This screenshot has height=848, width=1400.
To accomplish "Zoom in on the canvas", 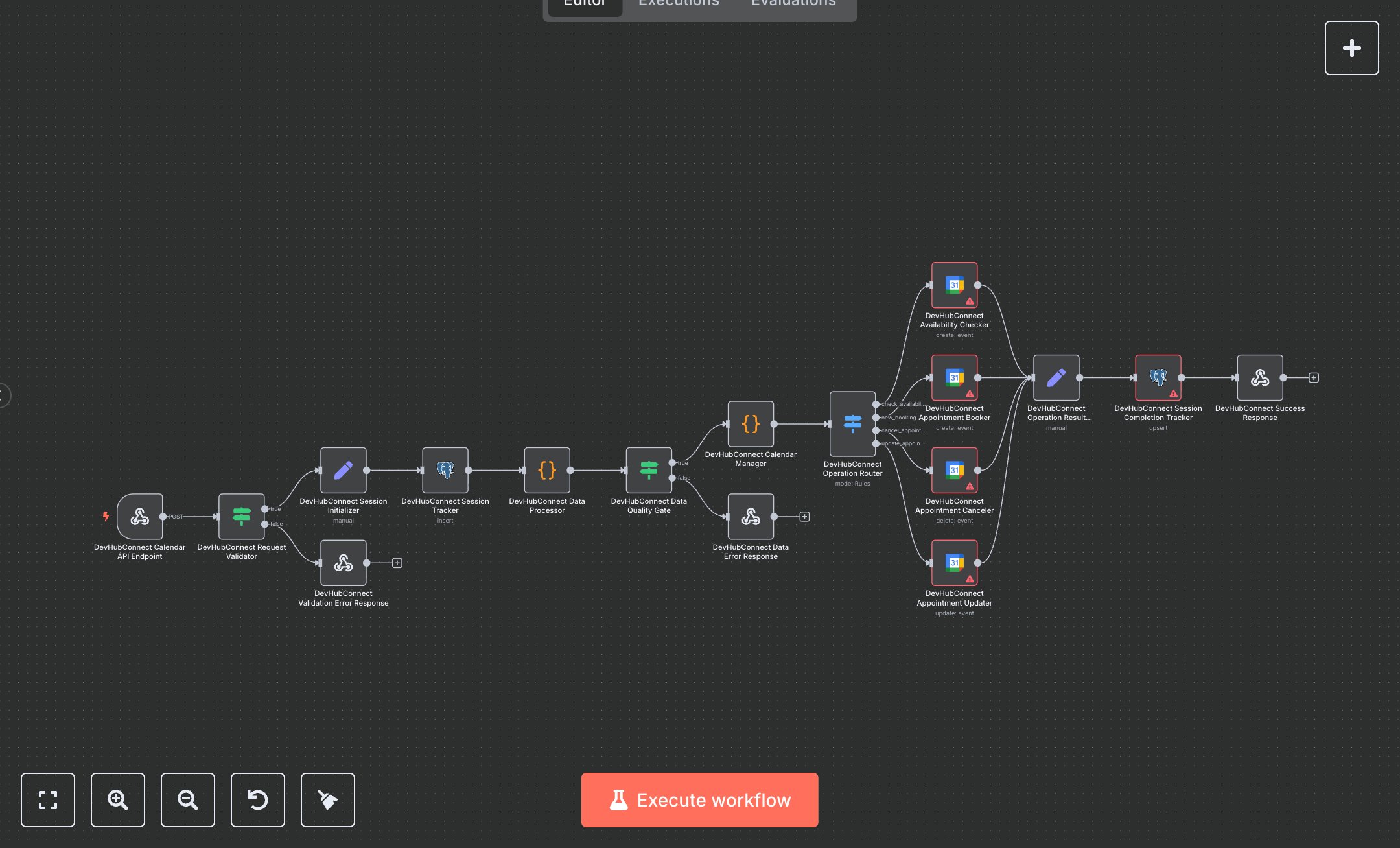I will 118,800.
